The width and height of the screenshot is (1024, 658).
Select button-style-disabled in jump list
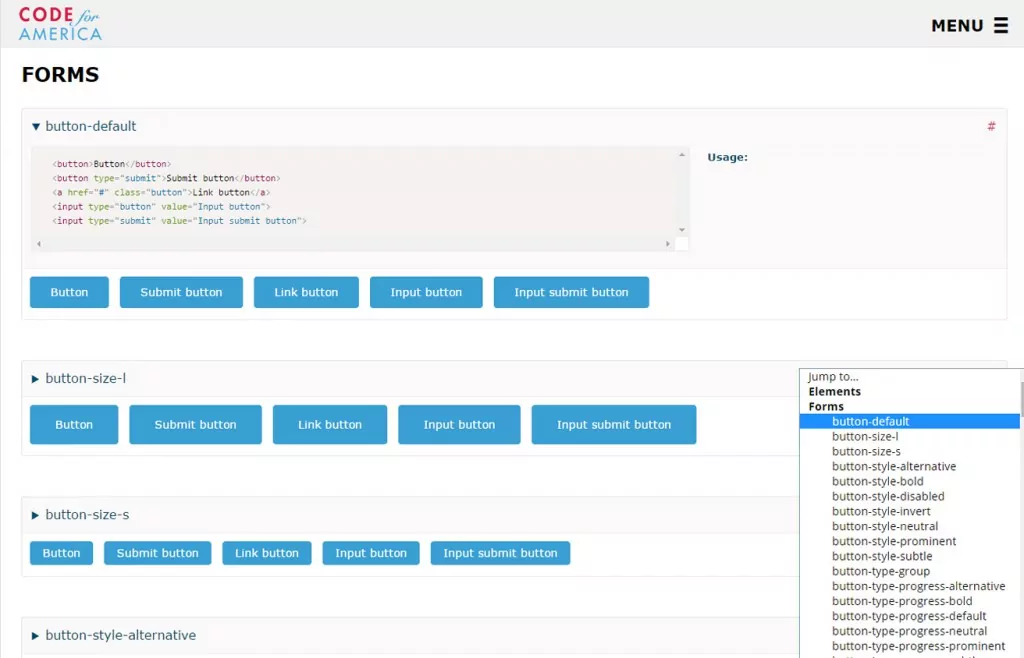pos(909,497)
